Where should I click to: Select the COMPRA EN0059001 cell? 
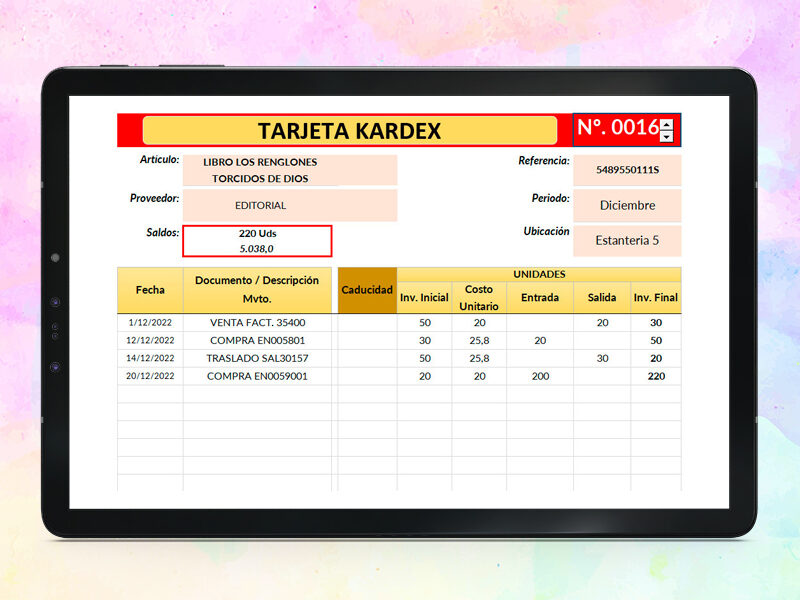257,376
